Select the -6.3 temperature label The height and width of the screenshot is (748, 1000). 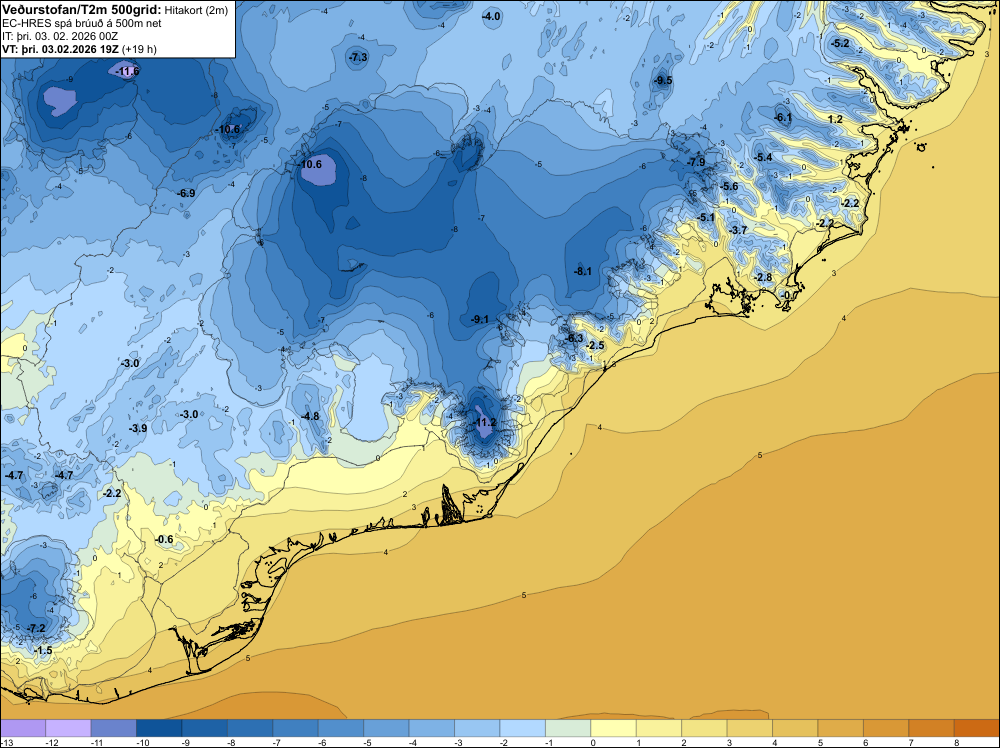click(x=574, y=338)
